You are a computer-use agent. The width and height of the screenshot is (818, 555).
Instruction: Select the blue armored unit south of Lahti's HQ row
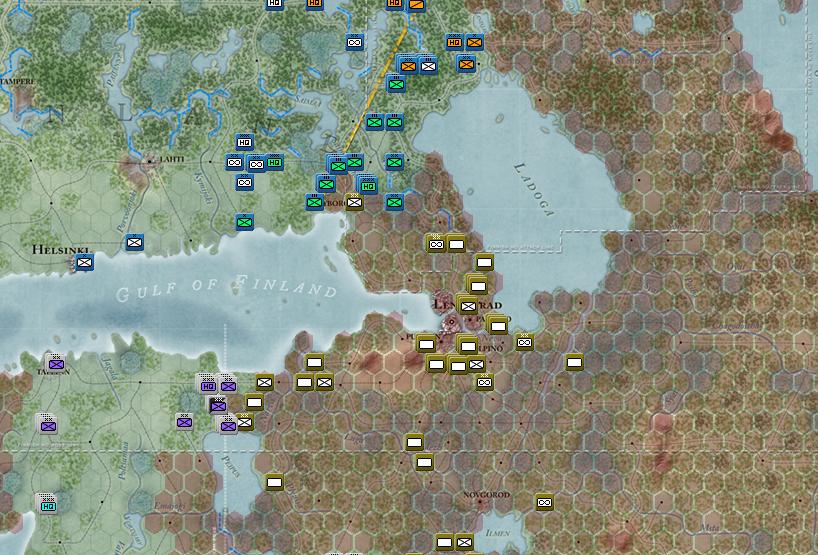click(244, 183)
